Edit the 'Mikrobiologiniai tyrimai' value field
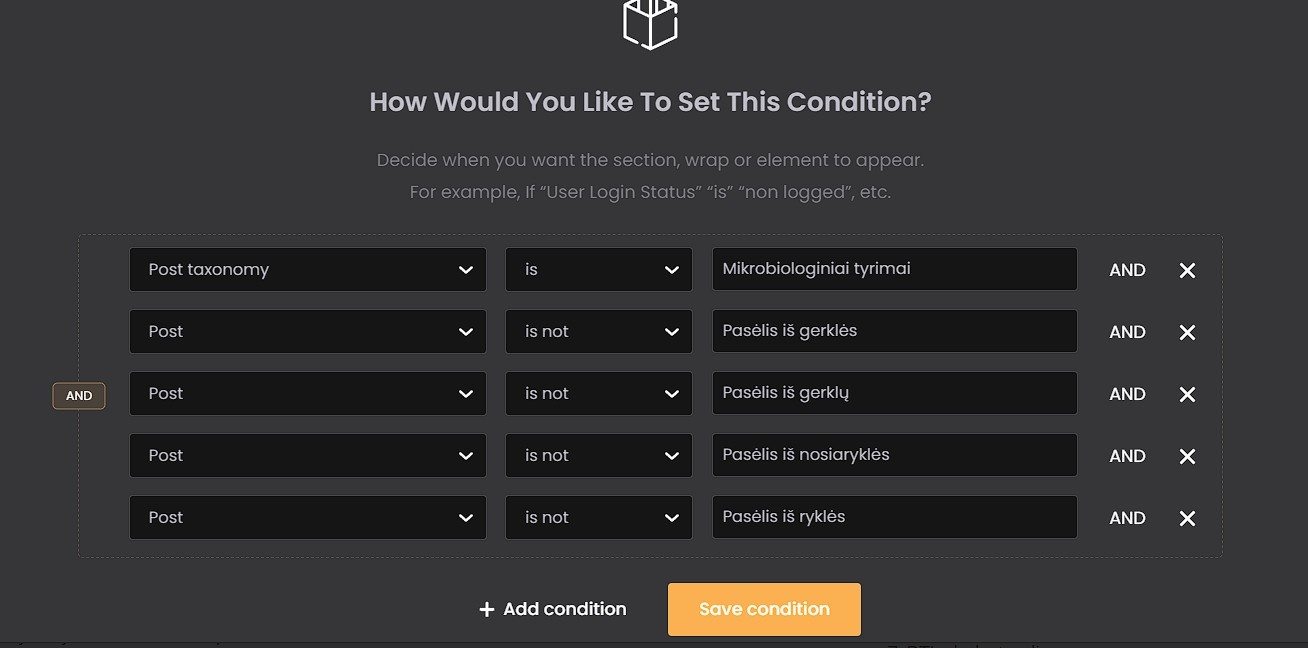The width and height of the screenshot is (1308, 648). (894, 270)
